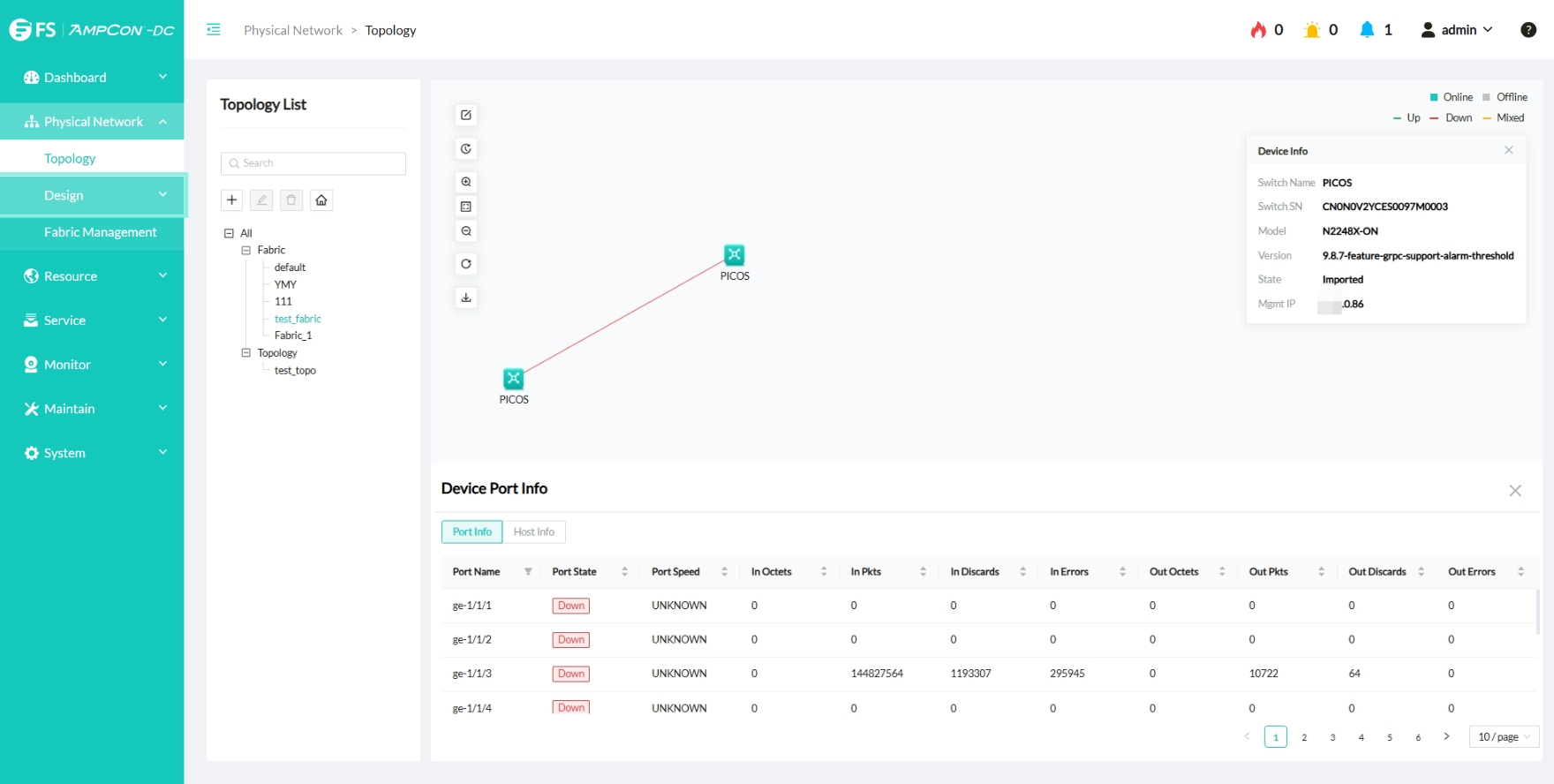Image resolution: width=1554 pixels, height=784 pixels.
Task: Click the home icon in Topology List
Action: pos(321,200)
